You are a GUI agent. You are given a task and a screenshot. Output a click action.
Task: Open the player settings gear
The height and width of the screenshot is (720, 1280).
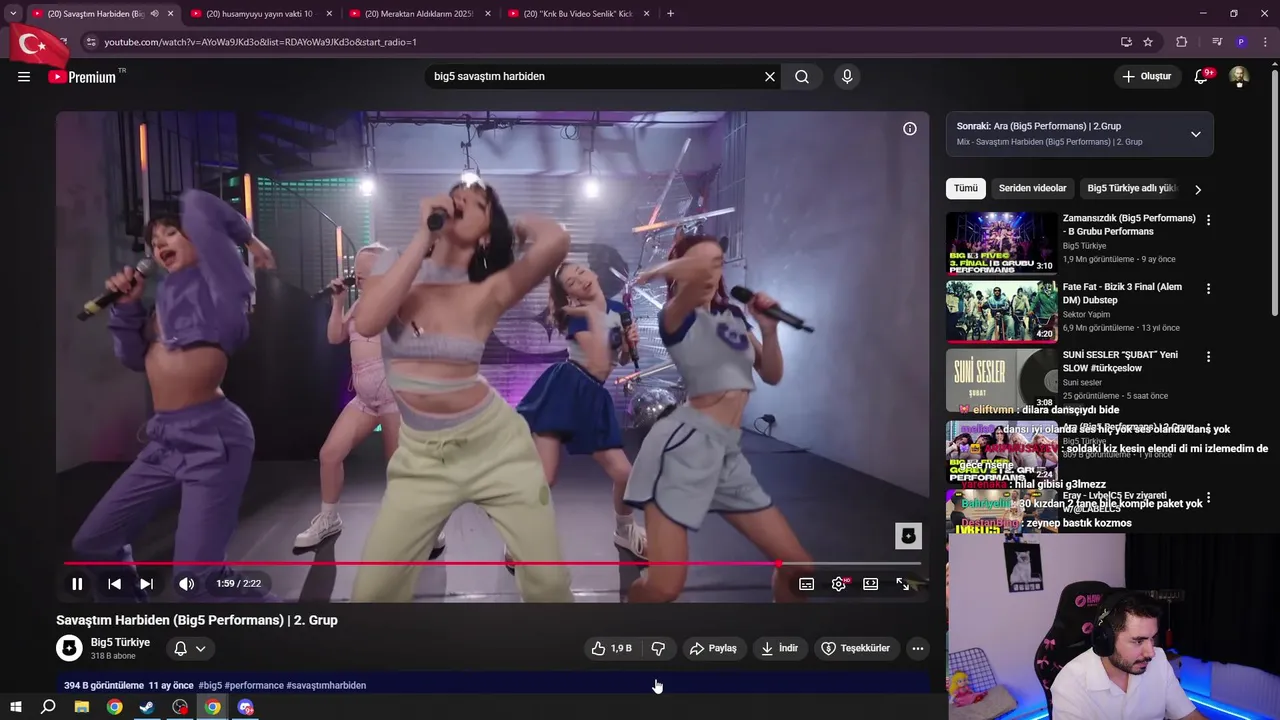click(x=839, y=584)
